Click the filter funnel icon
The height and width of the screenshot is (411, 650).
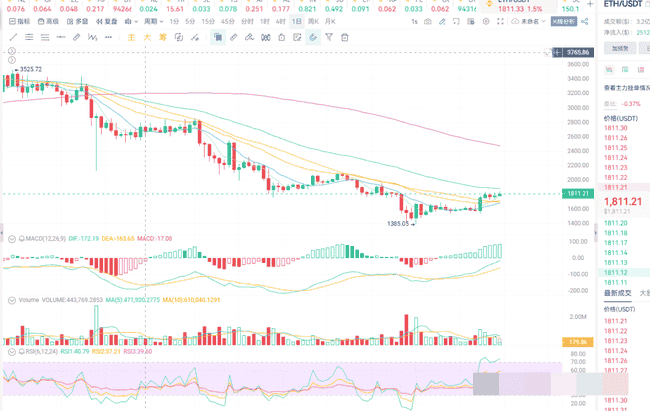[x=329, y=37]
